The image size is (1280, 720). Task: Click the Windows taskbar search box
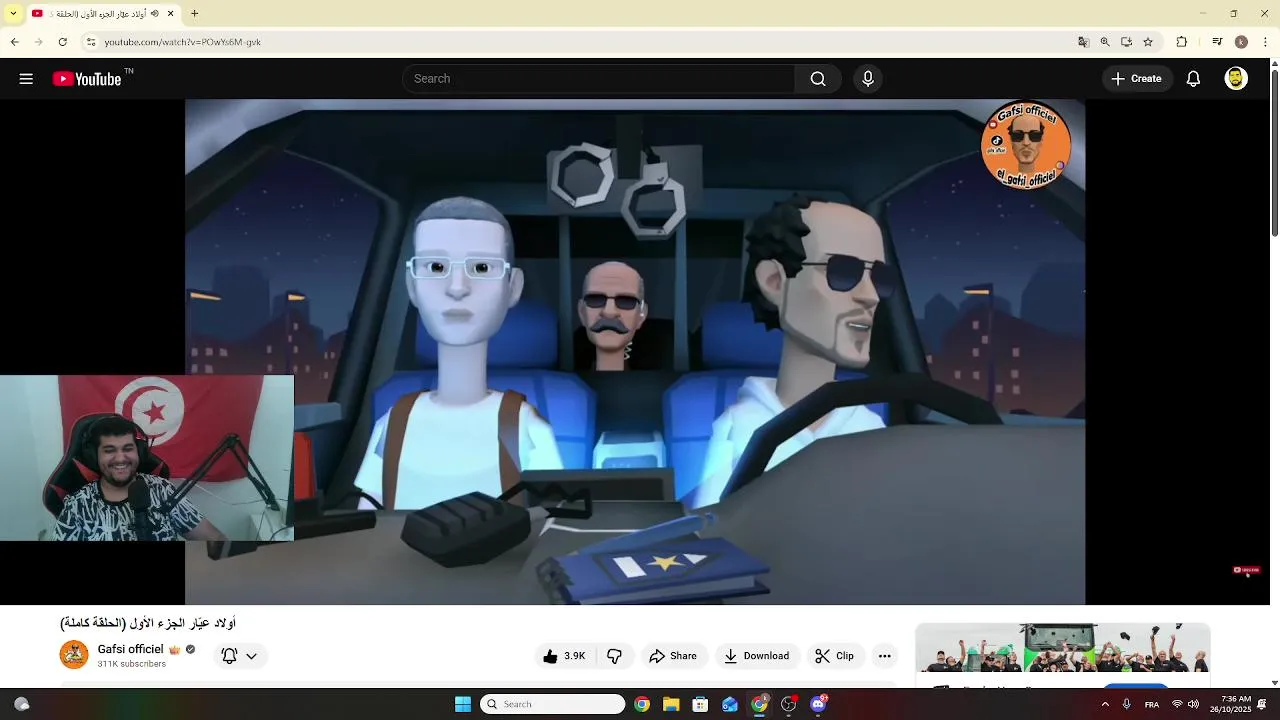[553, 704]
